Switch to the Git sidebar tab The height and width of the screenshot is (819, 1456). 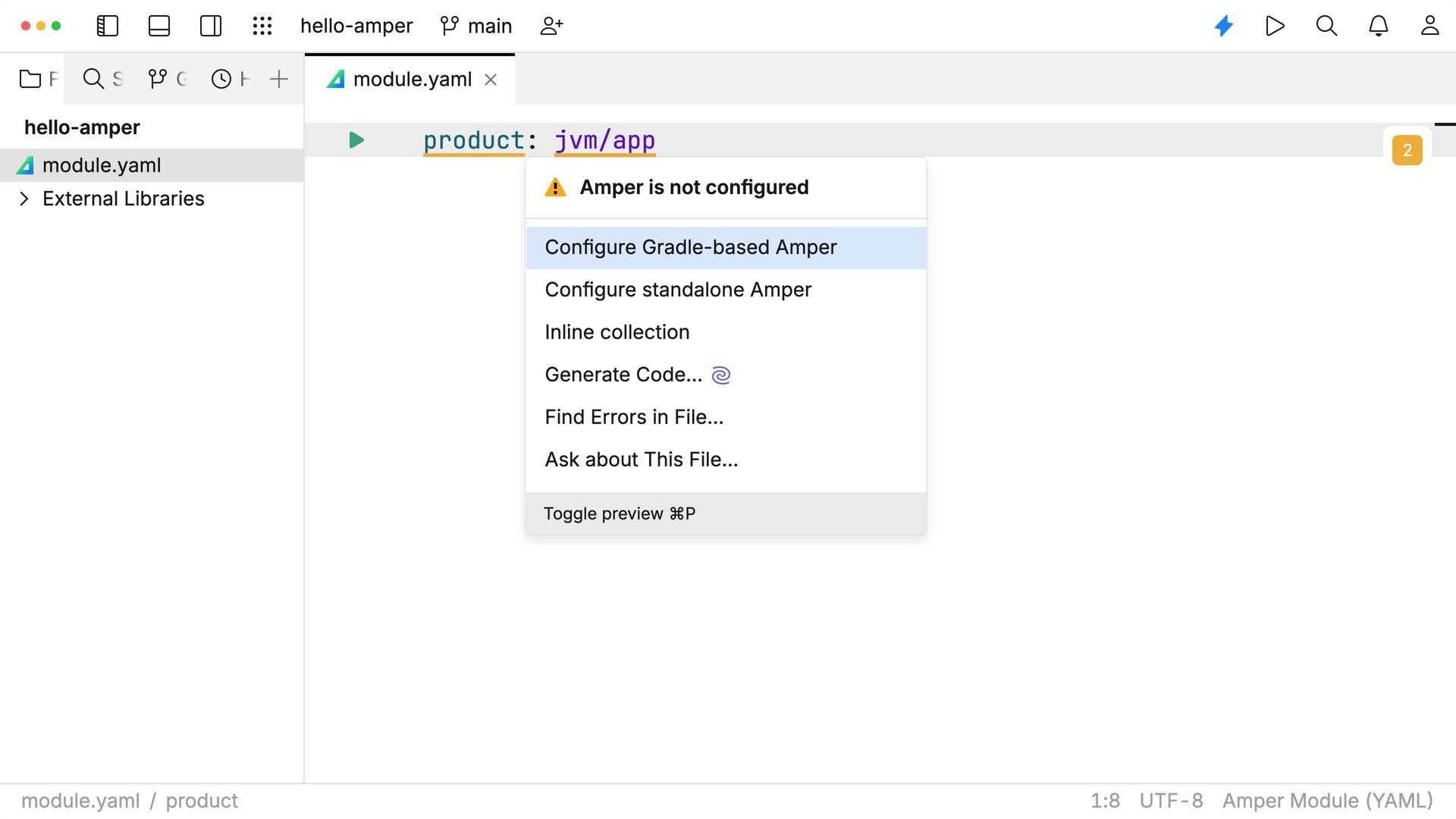[x=167, y=79]
